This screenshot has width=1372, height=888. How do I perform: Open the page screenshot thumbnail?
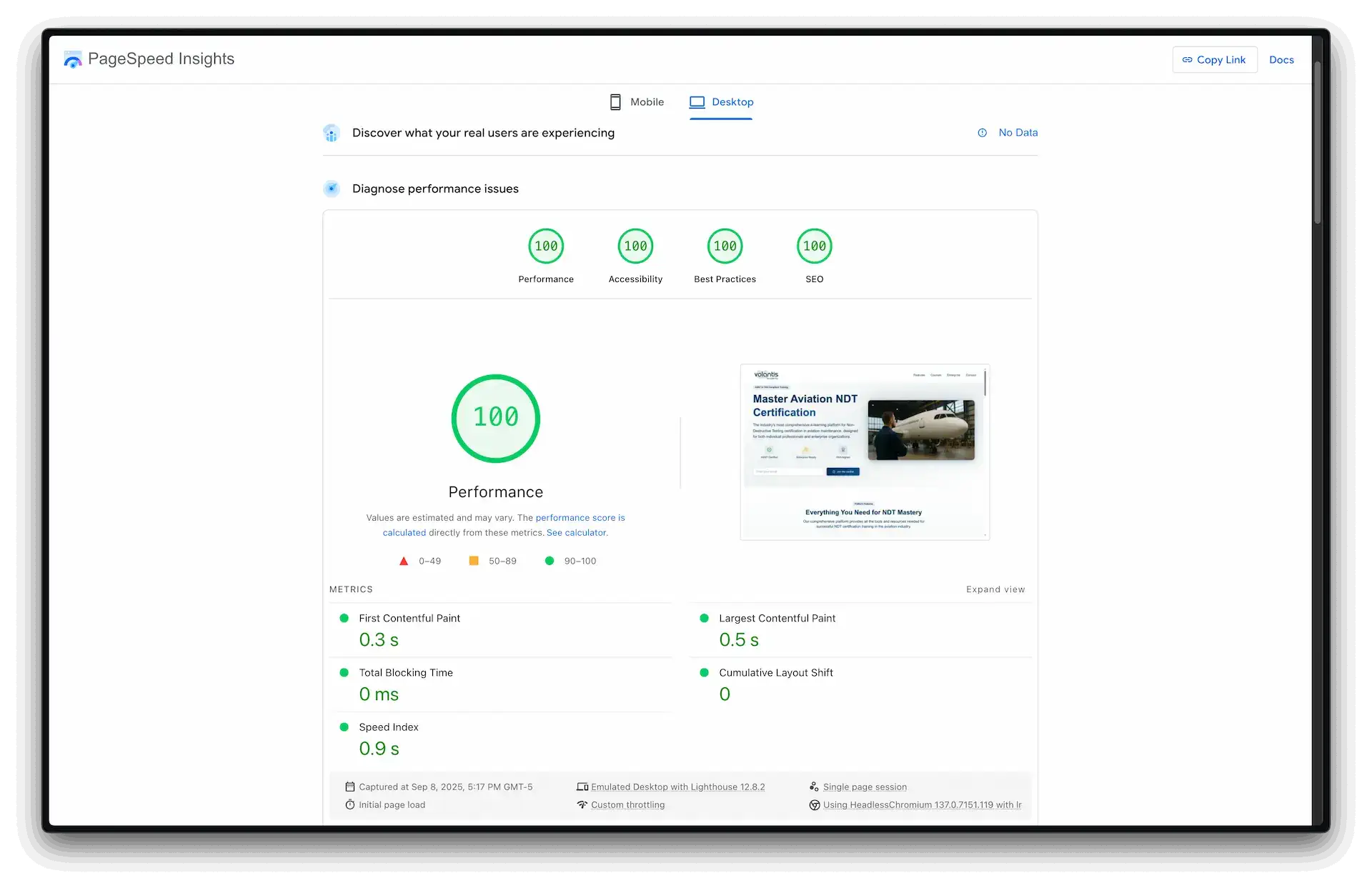[865, 452]
